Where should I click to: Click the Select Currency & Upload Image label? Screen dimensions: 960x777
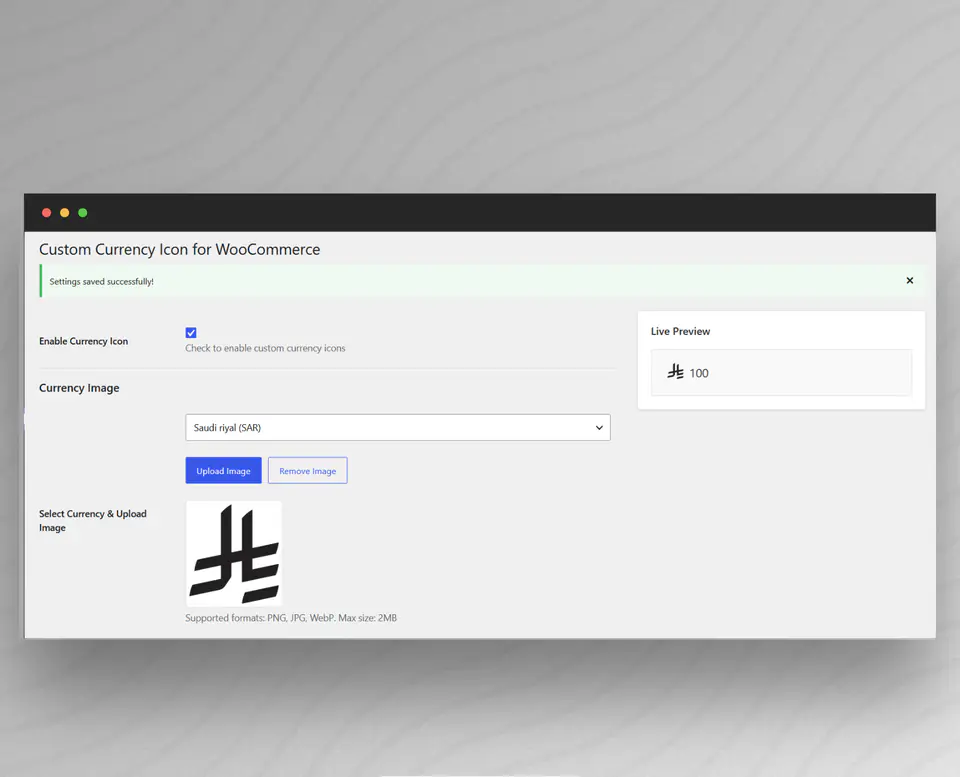tap(92, 520)
